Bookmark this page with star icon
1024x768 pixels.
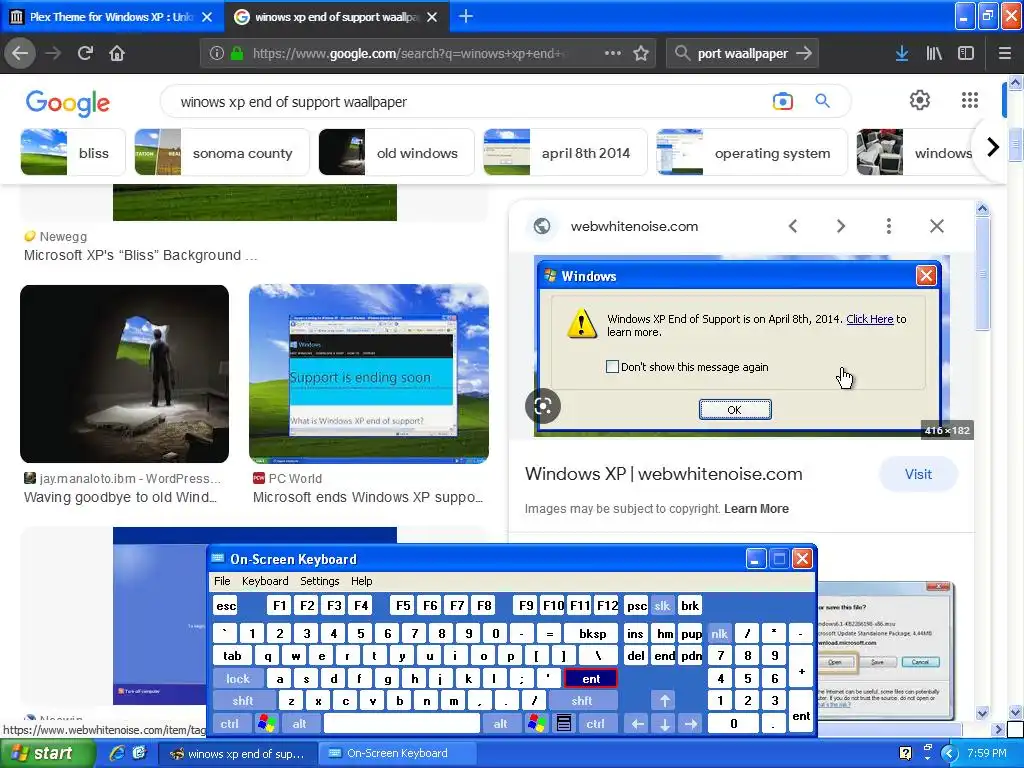(641, 54)
